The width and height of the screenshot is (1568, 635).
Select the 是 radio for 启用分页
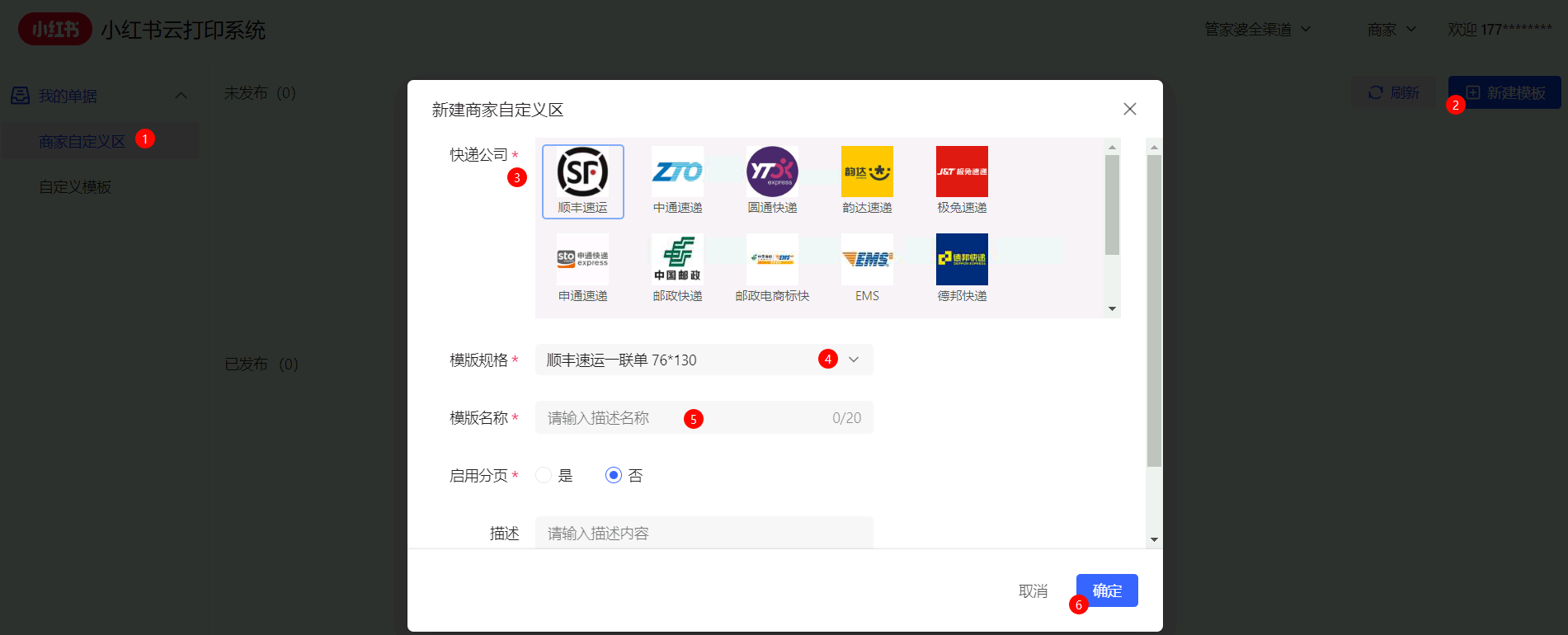tap(544, 475)
